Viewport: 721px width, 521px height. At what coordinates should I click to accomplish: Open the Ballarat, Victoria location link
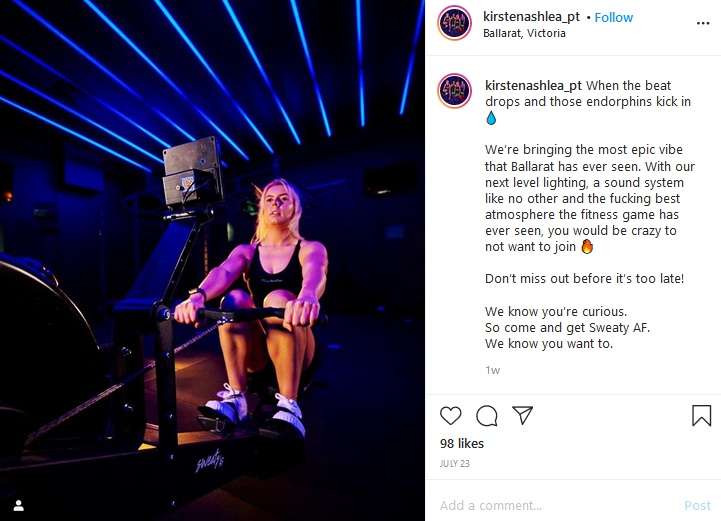[x=524, y=34]
